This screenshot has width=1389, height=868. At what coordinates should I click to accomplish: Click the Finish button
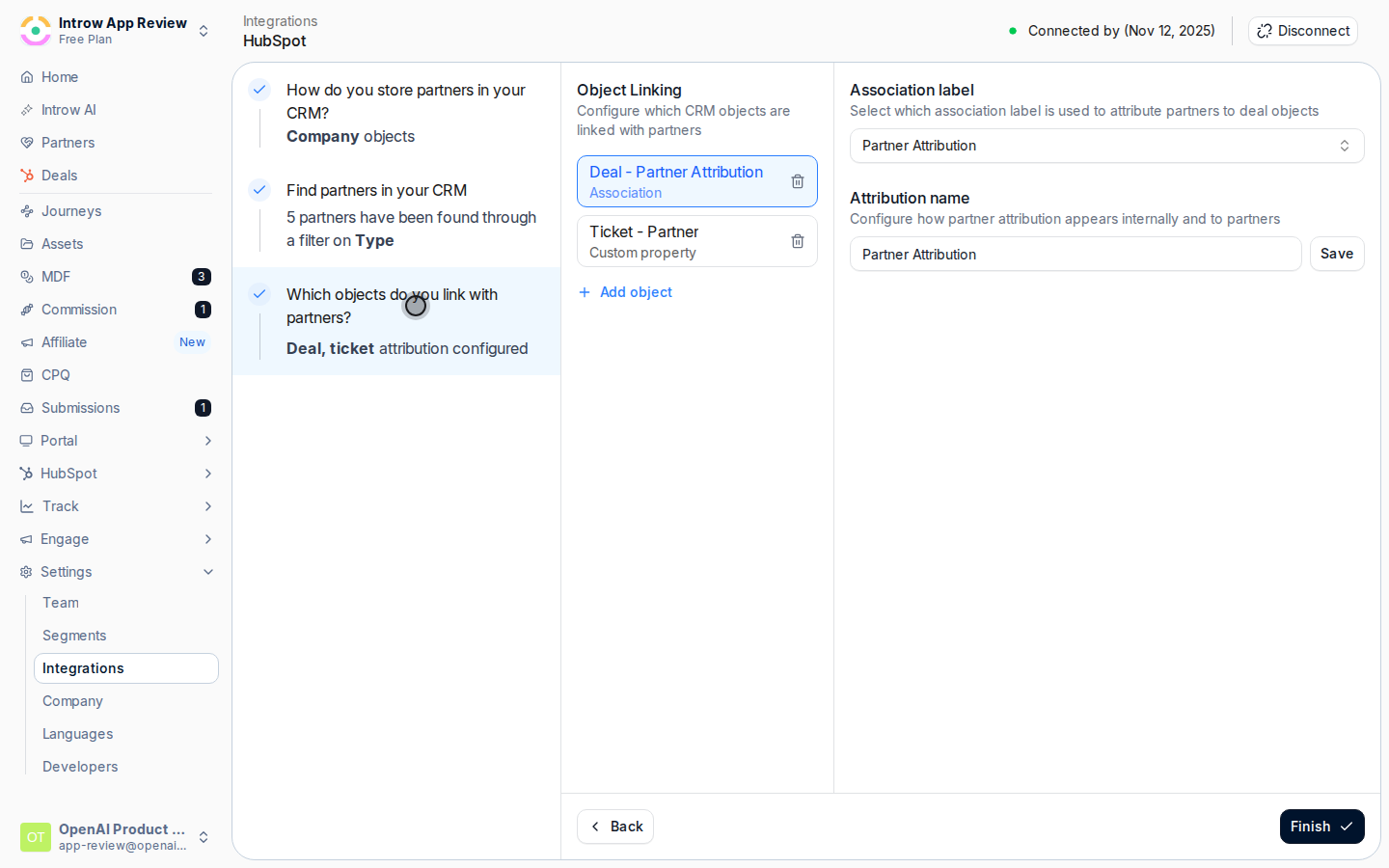pos(1322,827)
